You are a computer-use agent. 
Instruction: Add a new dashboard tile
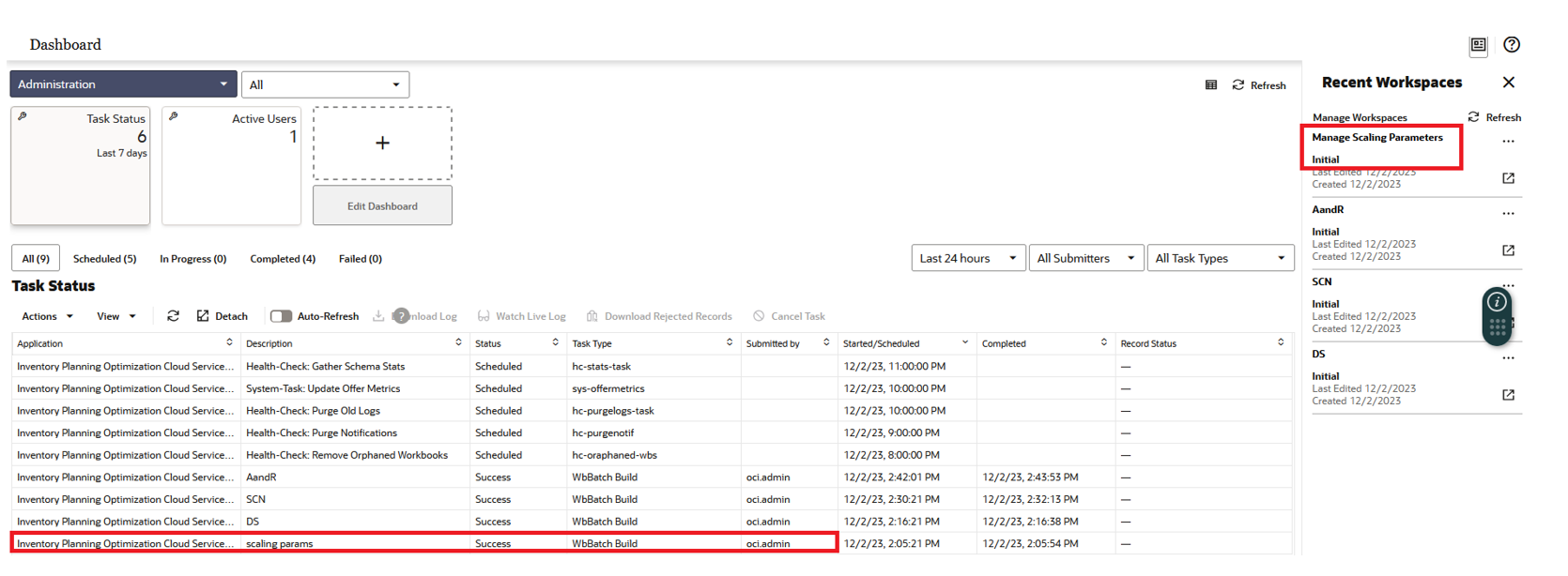click(x=382, y=143)
